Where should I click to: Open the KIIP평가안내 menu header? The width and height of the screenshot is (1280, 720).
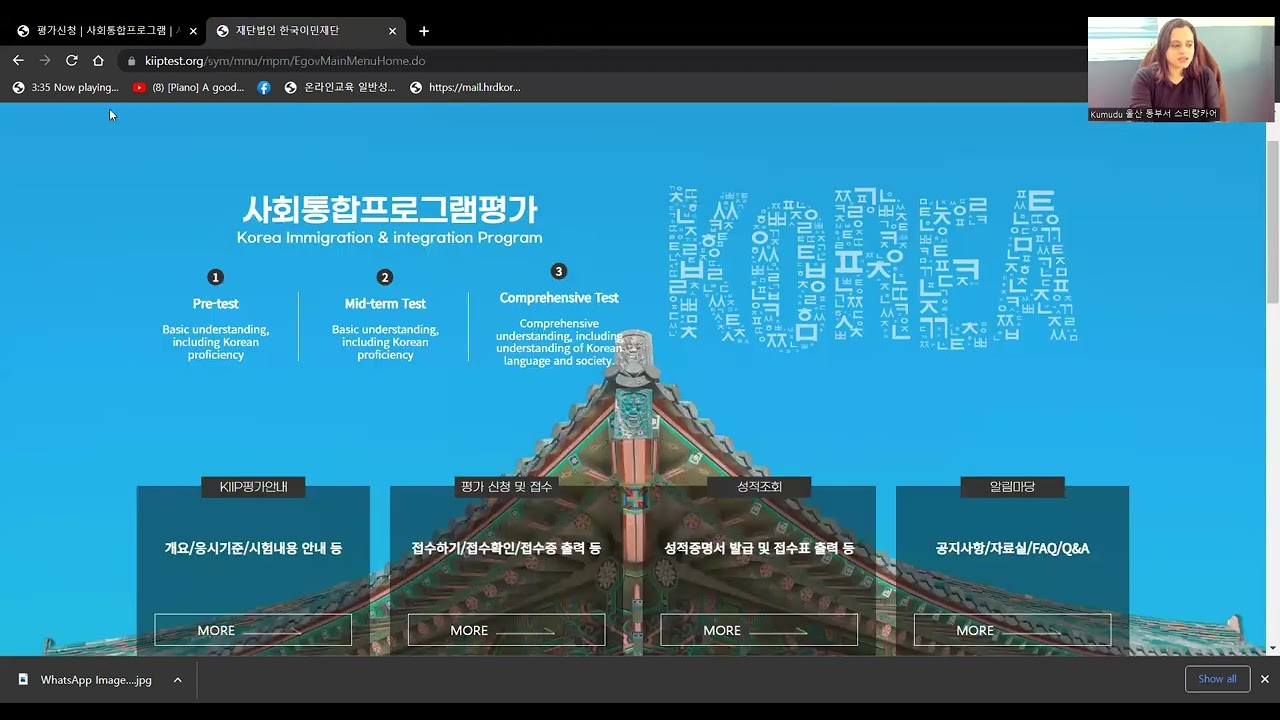[253, 487]
